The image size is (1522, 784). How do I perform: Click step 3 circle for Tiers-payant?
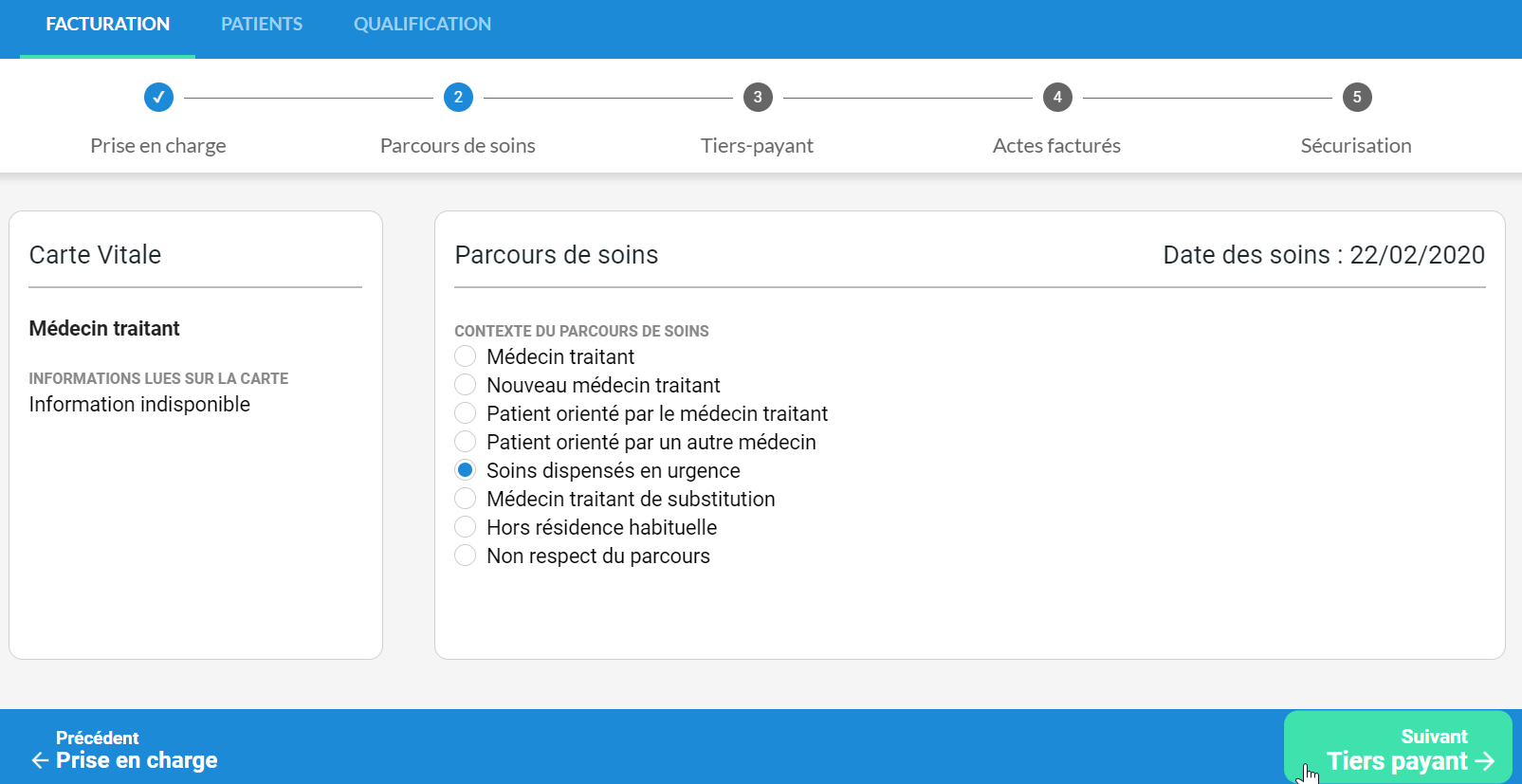[x=758, y=97]
